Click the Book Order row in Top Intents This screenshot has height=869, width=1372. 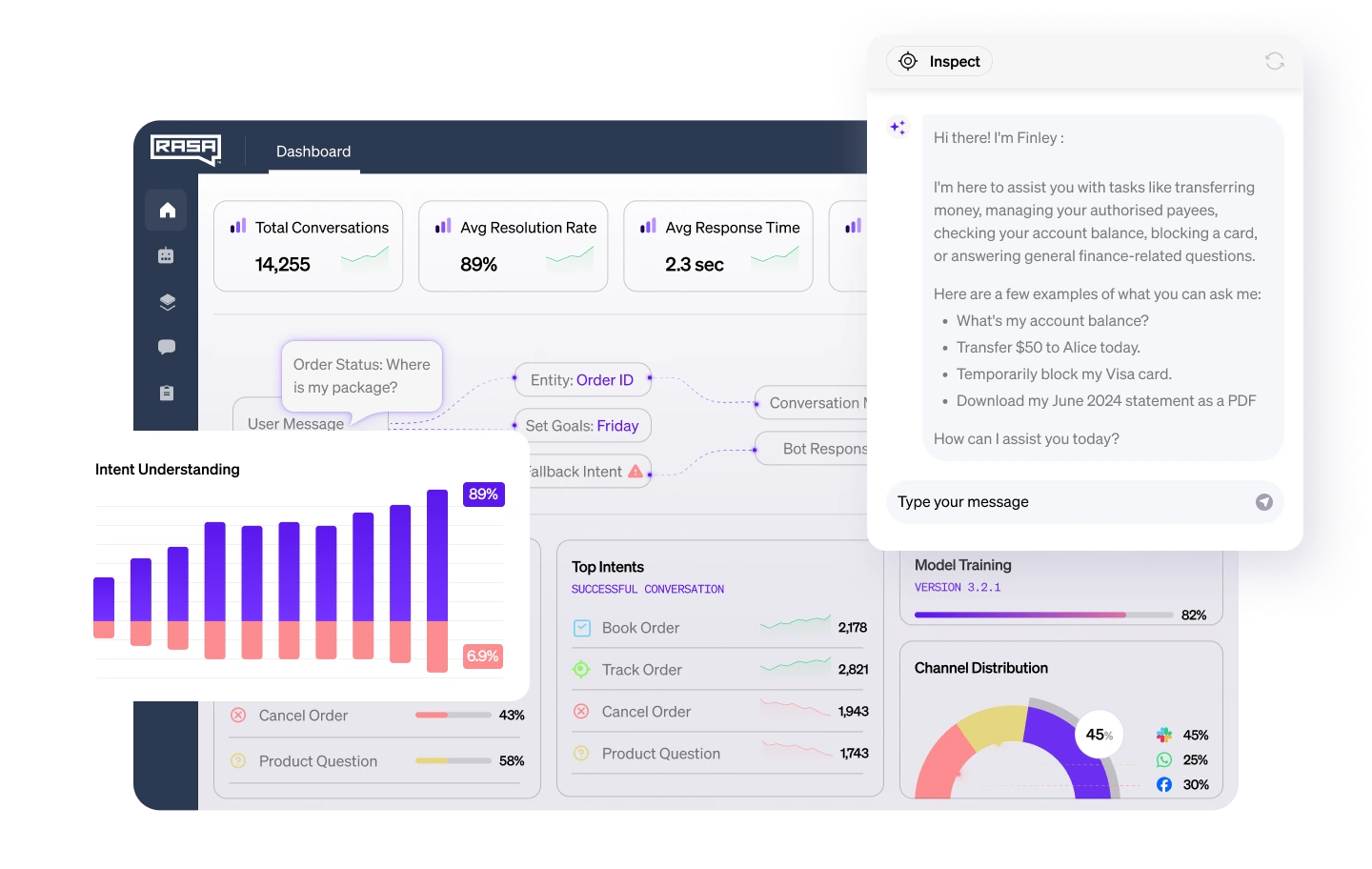720,628
